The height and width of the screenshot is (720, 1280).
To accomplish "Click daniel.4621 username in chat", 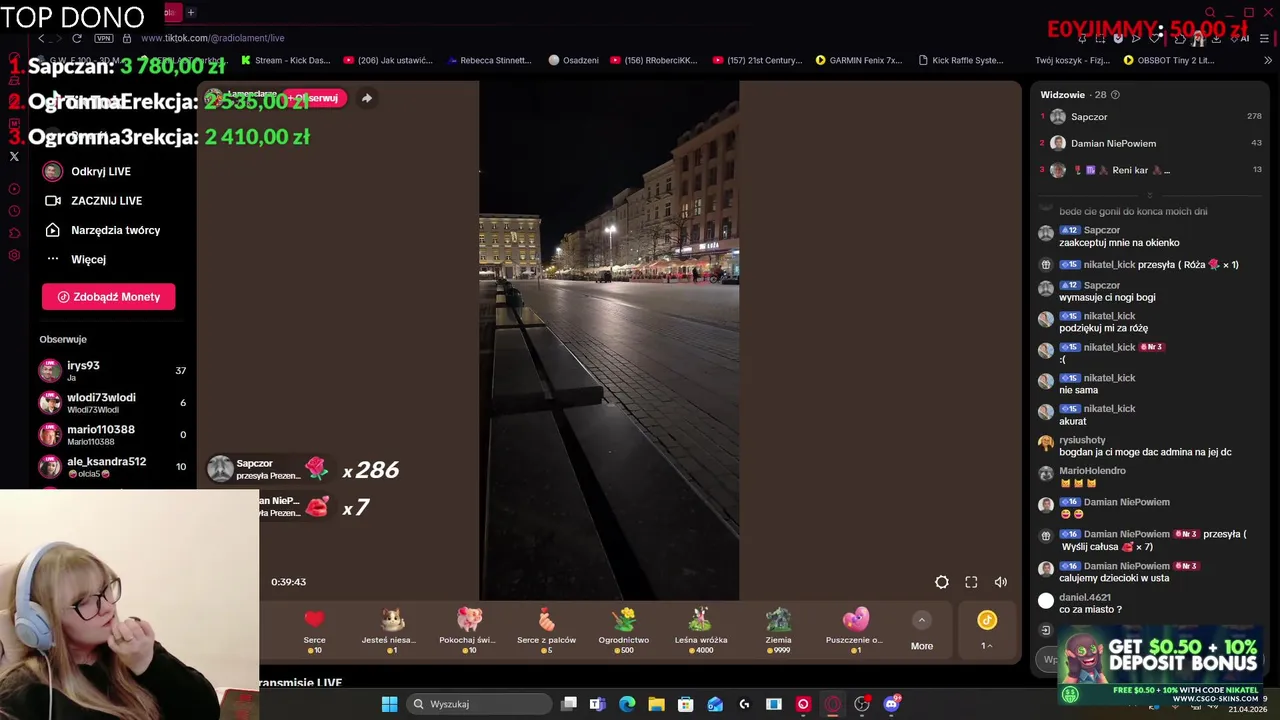I will (x=1085, y=598).
